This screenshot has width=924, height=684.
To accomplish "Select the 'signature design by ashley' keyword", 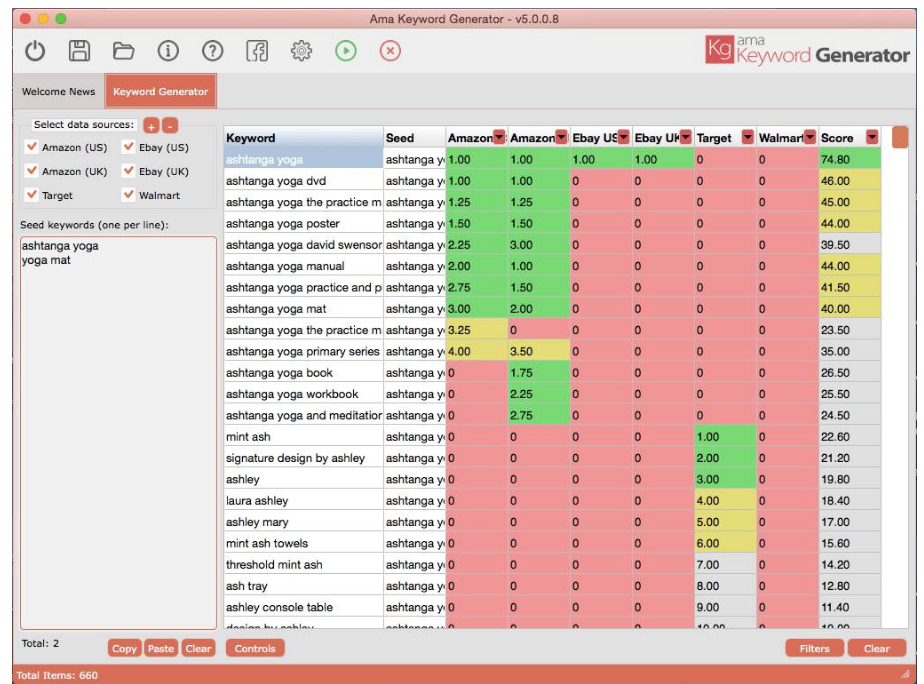I will point(303,458).
